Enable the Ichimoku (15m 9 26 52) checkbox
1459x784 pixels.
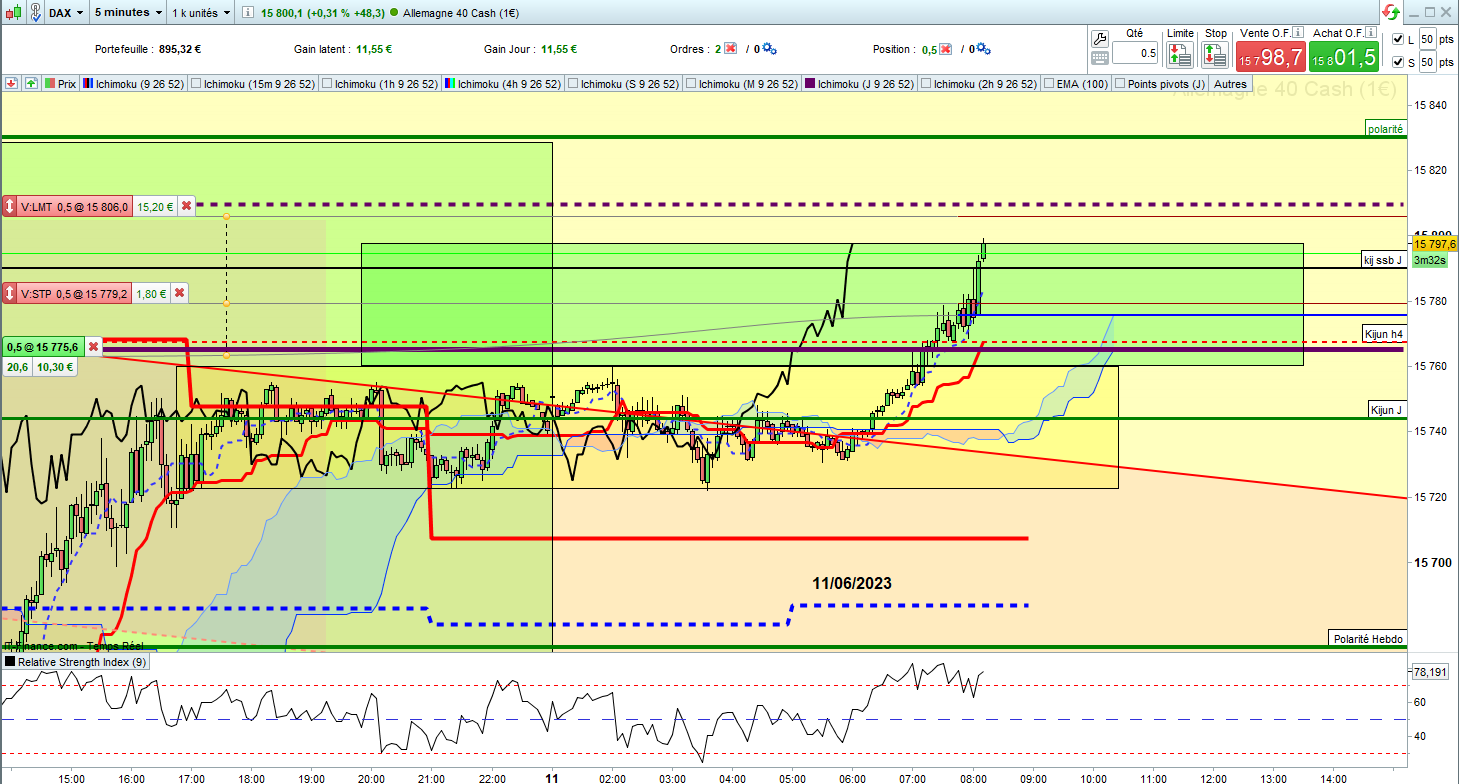[195, 84]
